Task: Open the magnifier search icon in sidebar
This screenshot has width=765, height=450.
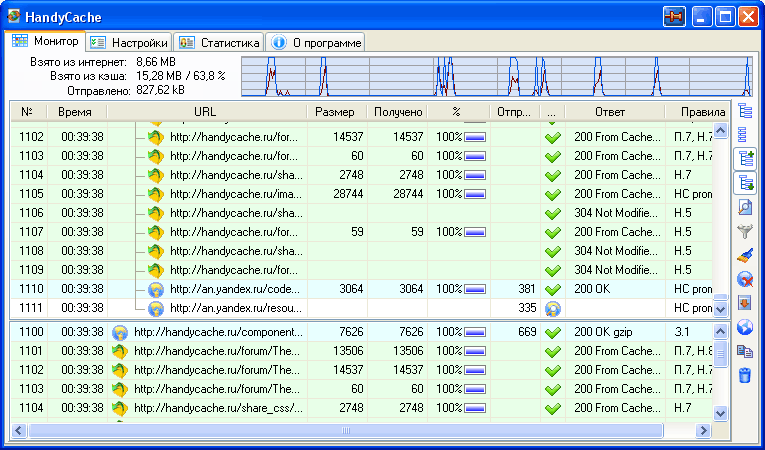Action: [745, 207]
